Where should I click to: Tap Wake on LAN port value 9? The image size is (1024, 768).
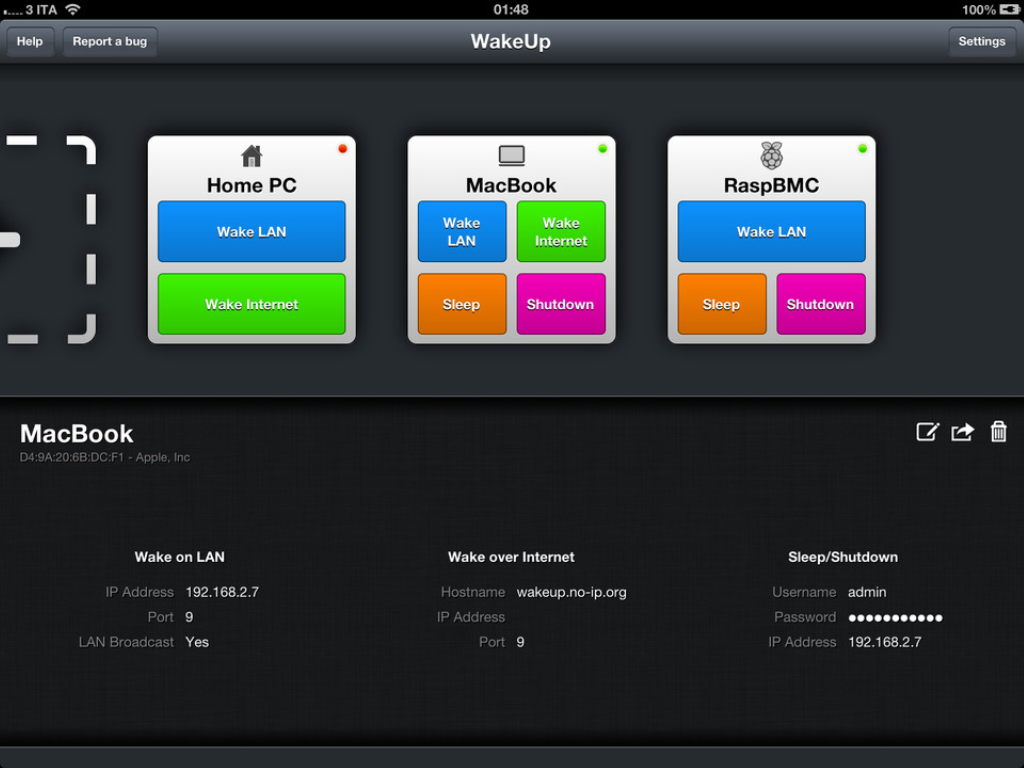click(189, 617)
